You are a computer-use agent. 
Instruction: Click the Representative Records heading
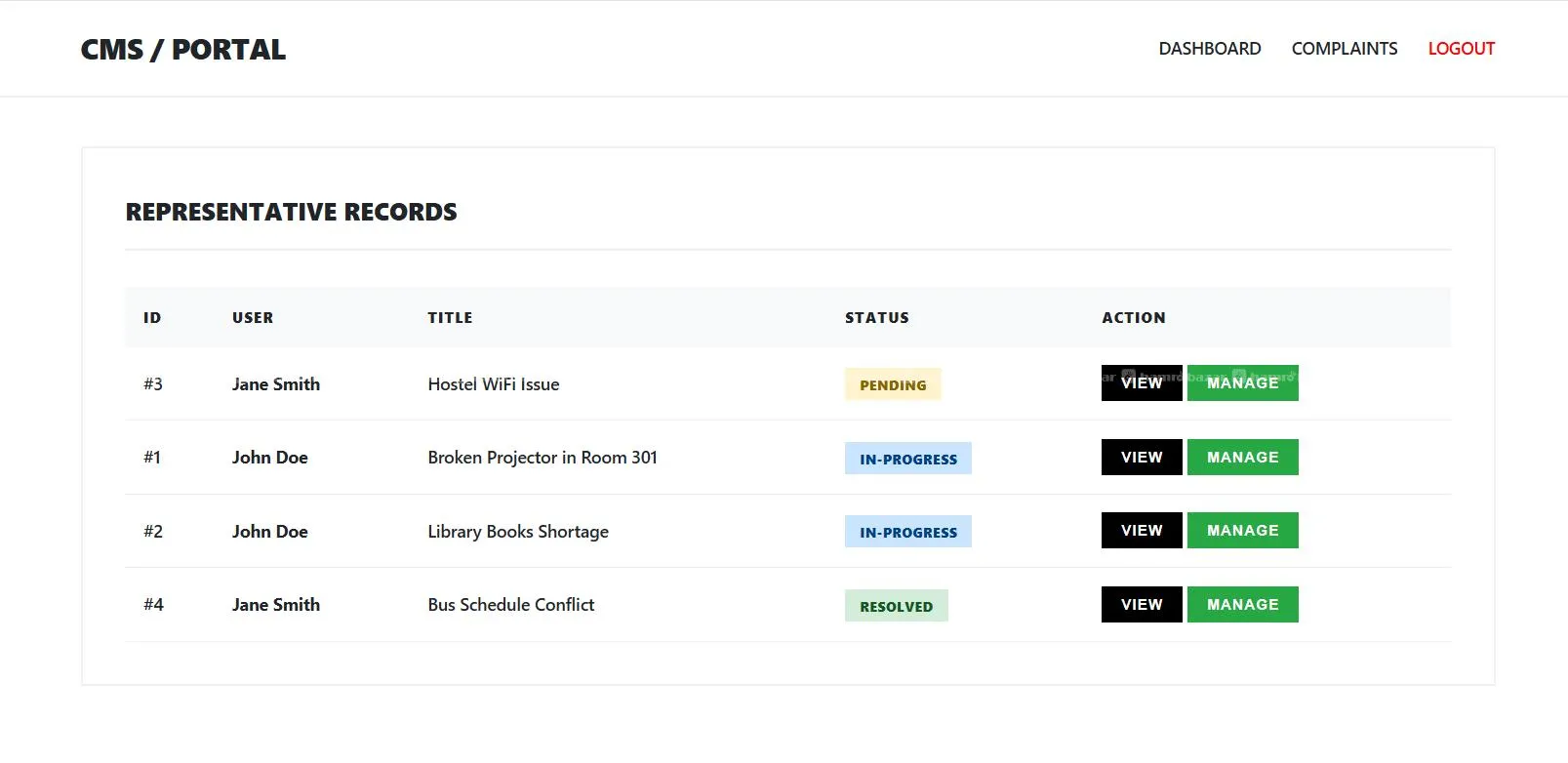tap(291, 212)
